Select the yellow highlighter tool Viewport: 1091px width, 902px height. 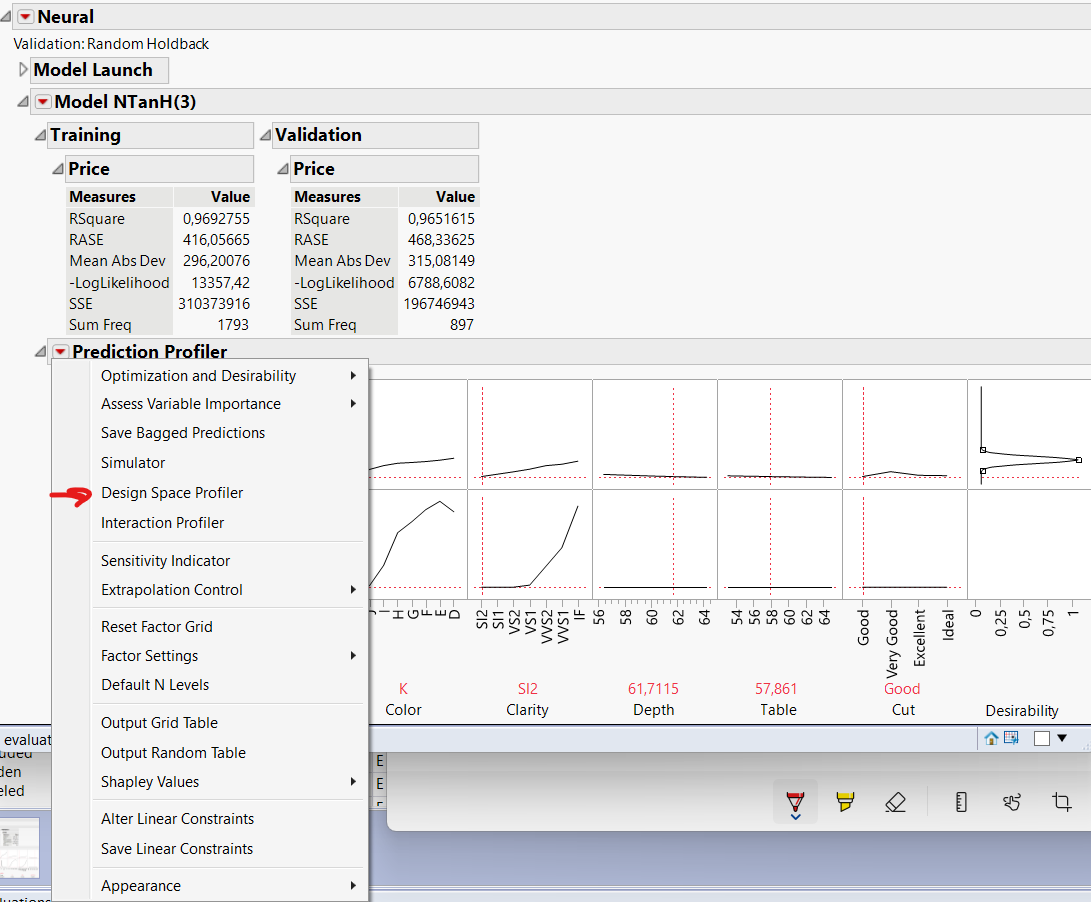coord(845,801)
